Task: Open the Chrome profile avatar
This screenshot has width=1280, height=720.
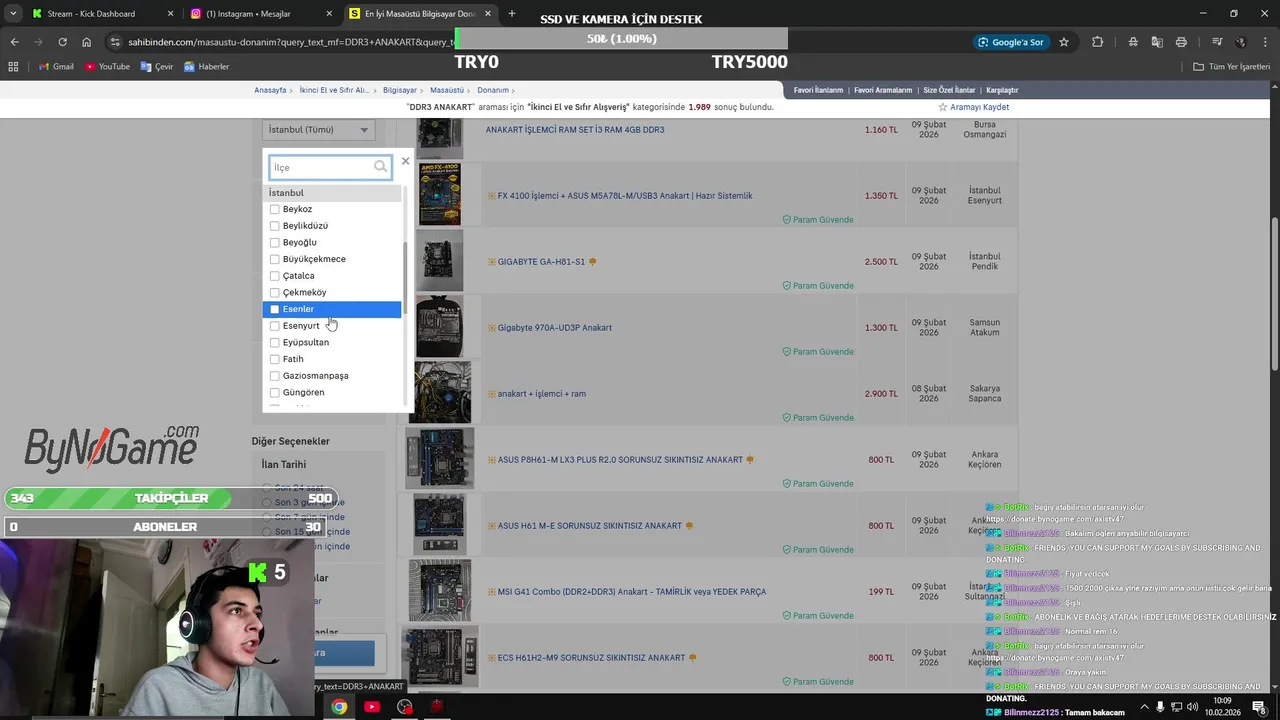Action: 1241,42
